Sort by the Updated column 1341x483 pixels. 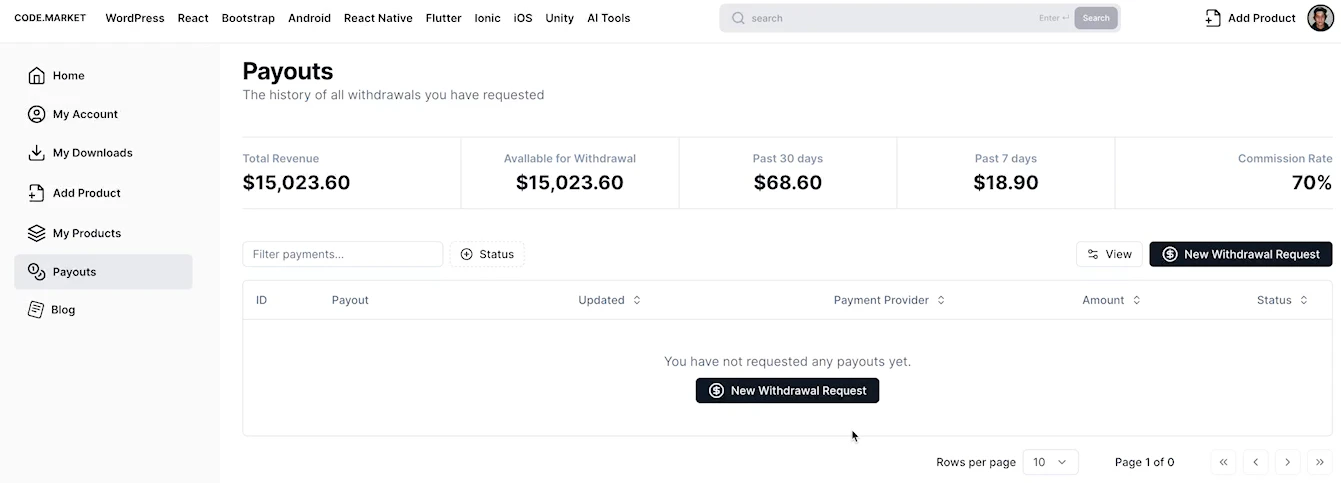(x=609, y=300)
